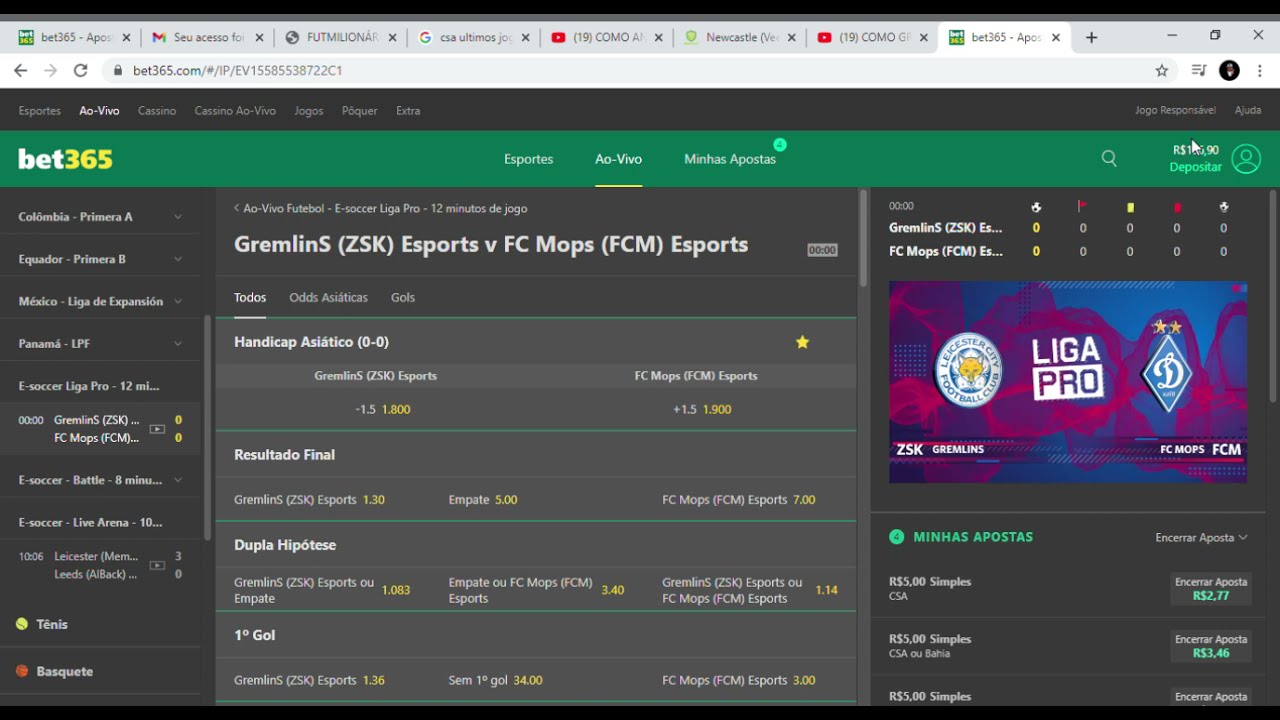
Task: Open Chrome media control icon
Action: tap(1199, 70)
